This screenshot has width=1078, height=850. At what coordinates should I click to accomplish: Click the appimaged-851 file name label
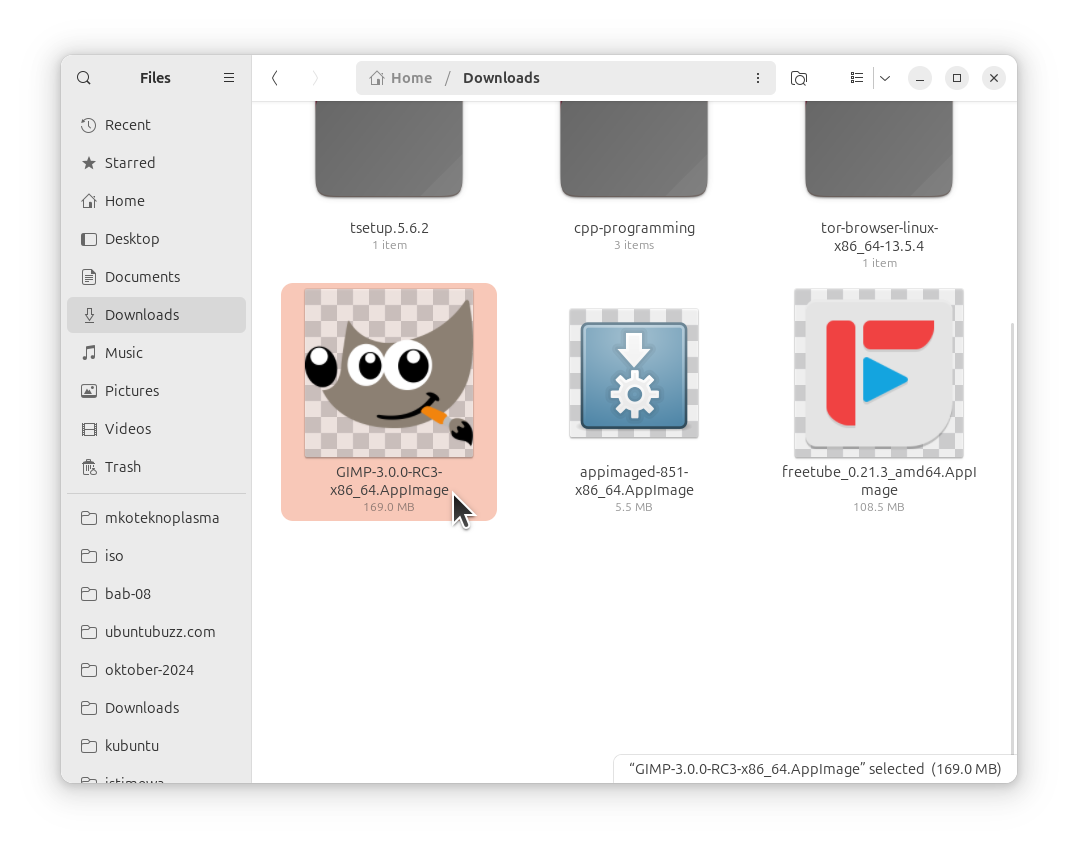point(634,481)
